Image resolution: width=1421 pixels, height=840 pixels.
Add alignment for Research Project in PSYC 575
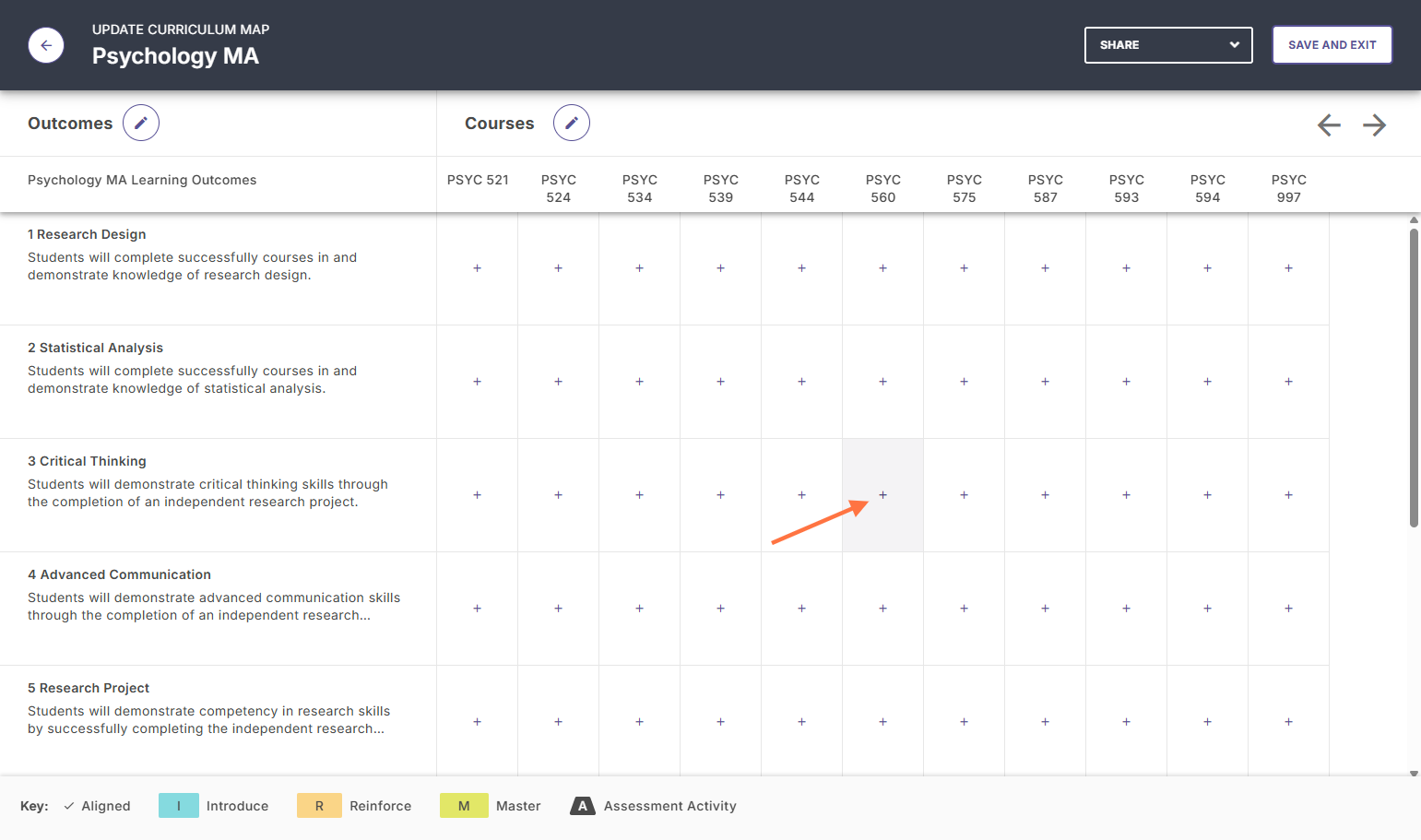pyautogui.click(x=965, y=722)
